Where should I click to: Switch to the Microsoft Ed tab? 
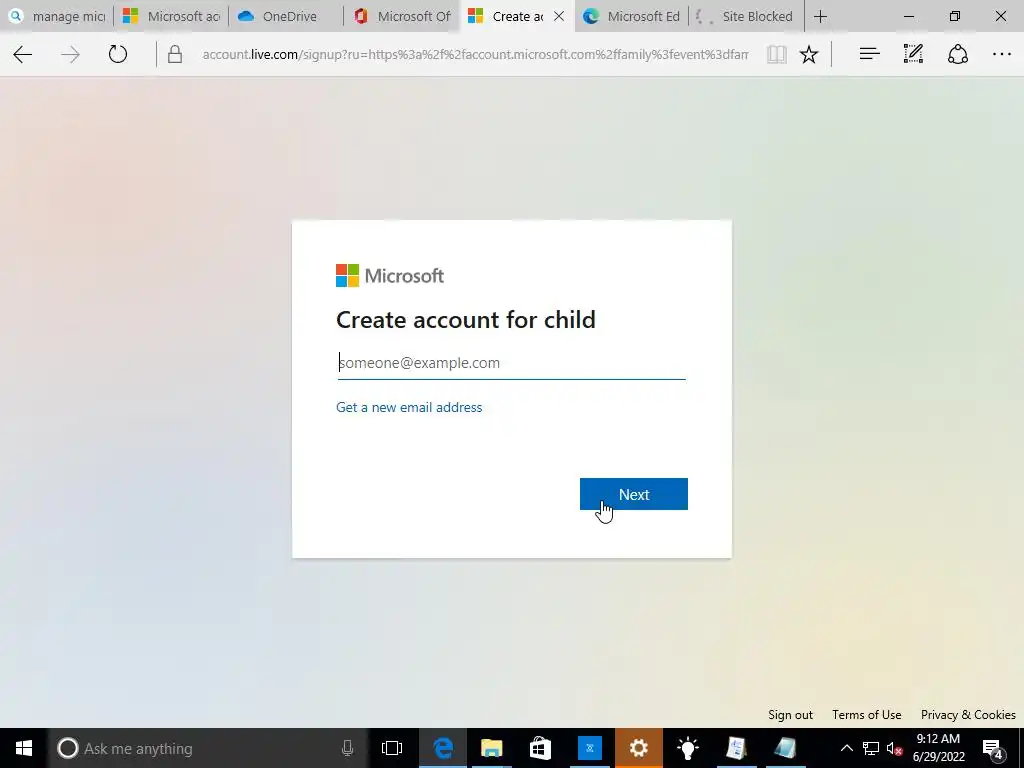[632, 16]
